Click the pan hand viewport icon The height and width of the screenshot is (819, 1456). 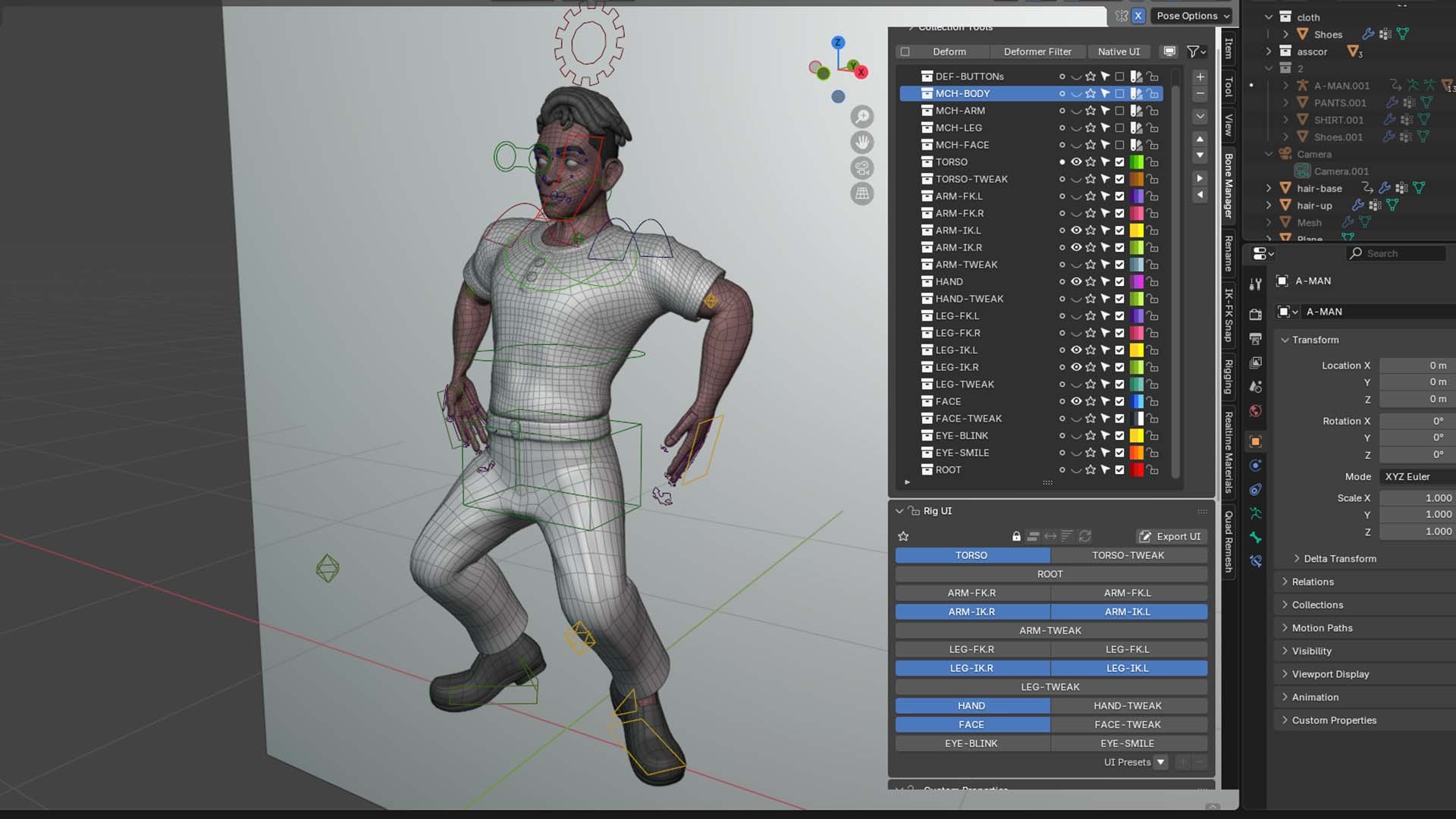861,143
